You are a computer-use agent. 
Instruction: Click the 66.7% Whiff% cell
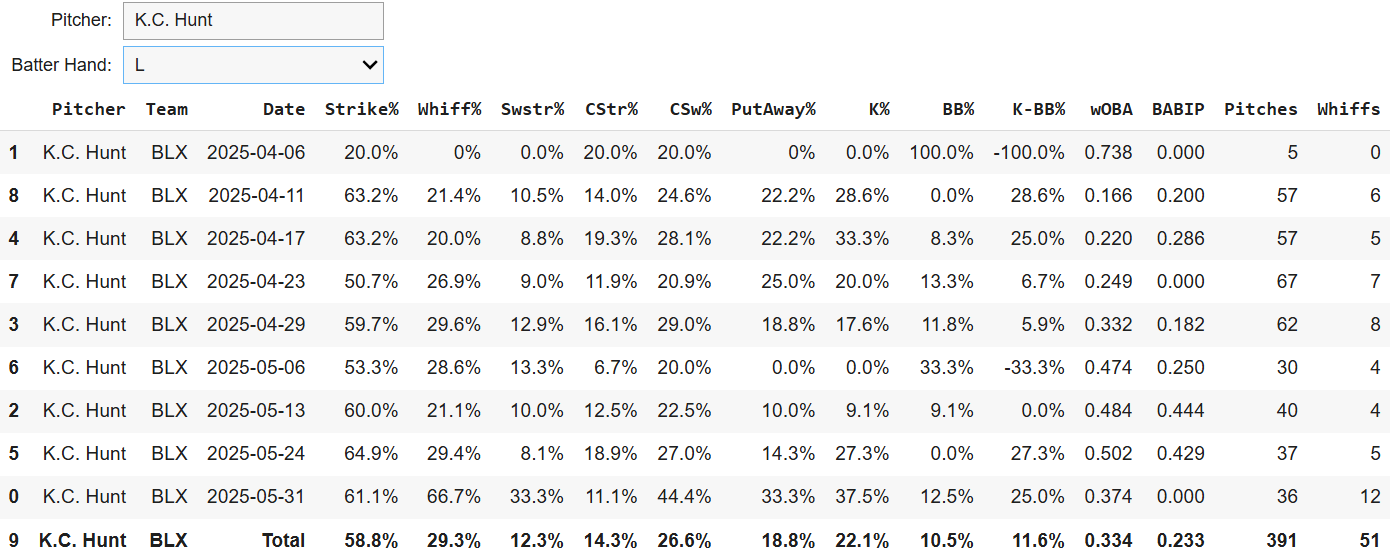click(x=453, y=497)
